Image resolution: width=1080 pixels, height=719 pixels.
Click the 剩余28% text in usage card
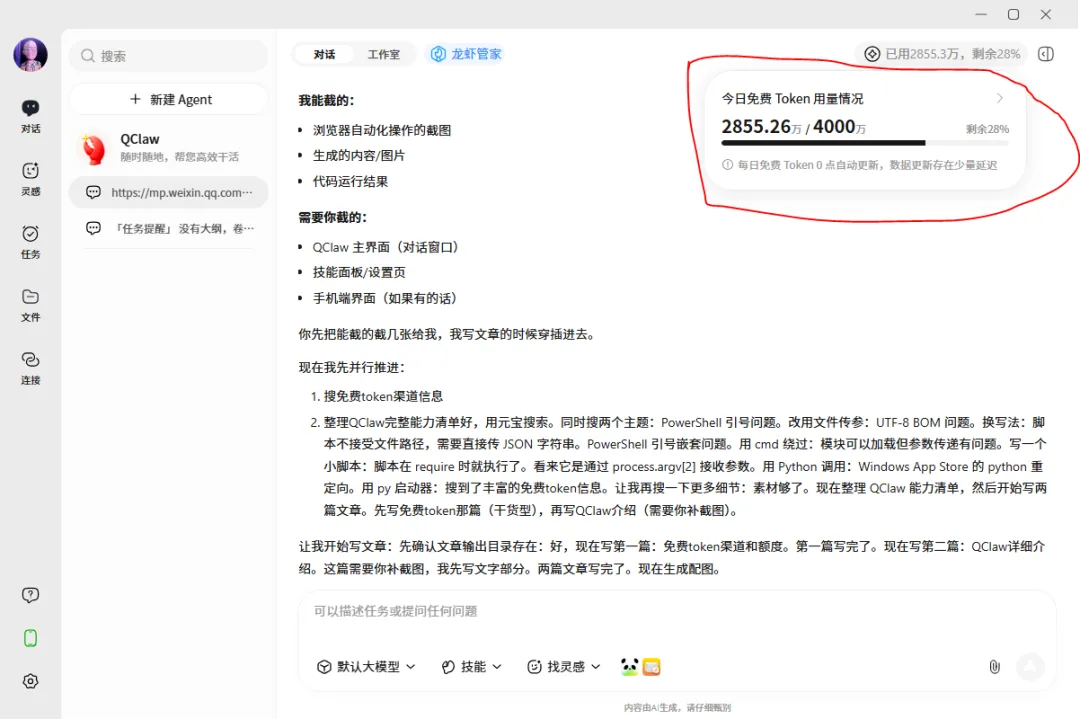(x=987, y=129)
